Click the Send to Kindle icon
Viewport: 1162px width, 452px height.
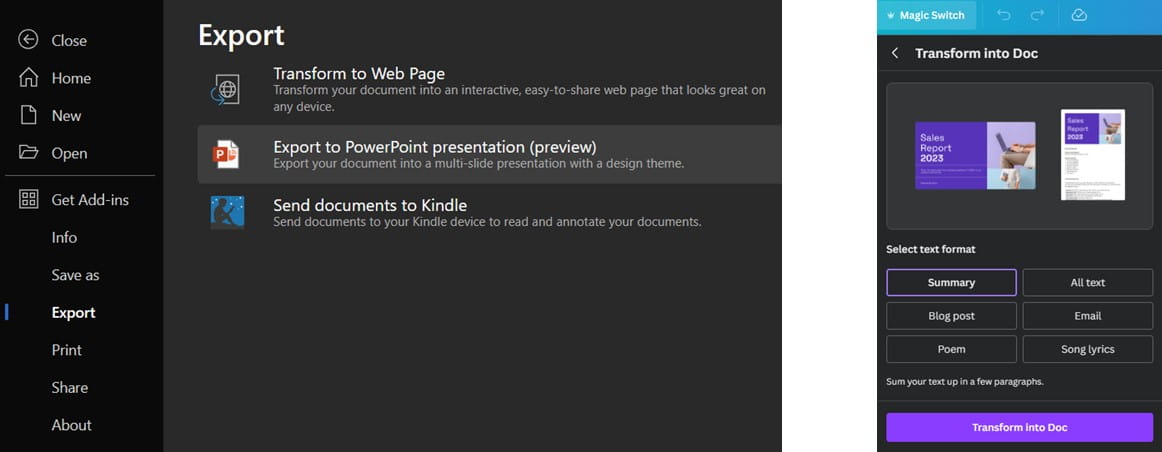click(227, 212)
